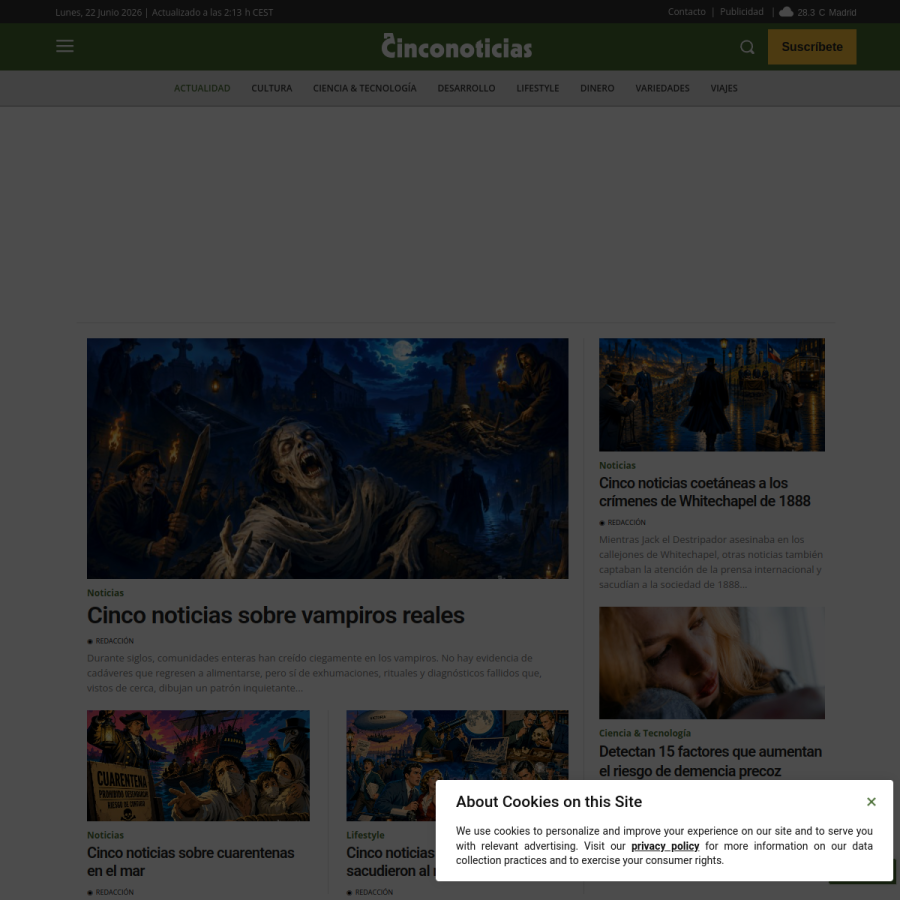Open the hamburger menu icon
This screenshot has width=900, height=900.
point(65,46)
